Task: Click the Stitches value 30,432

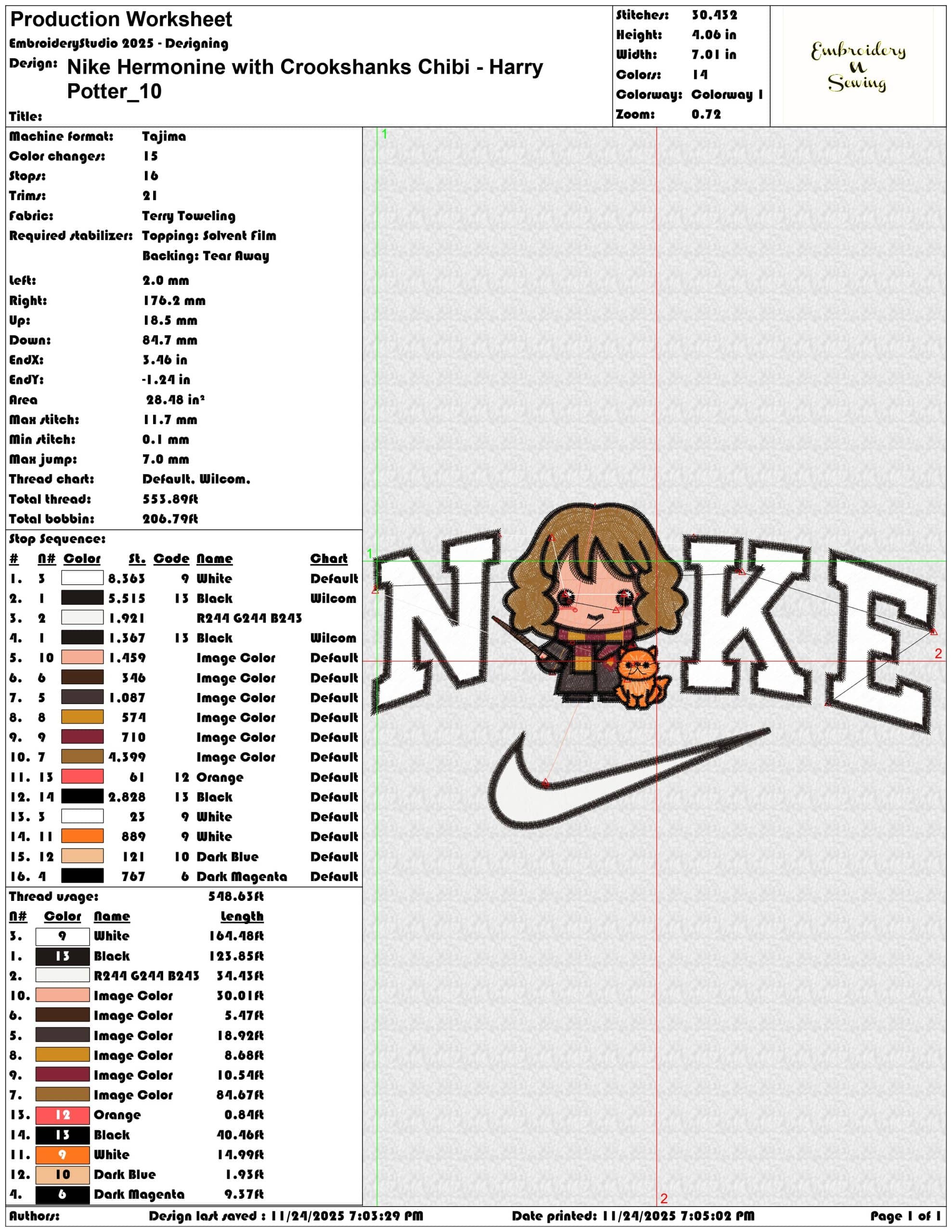Action: coord(714,15)
